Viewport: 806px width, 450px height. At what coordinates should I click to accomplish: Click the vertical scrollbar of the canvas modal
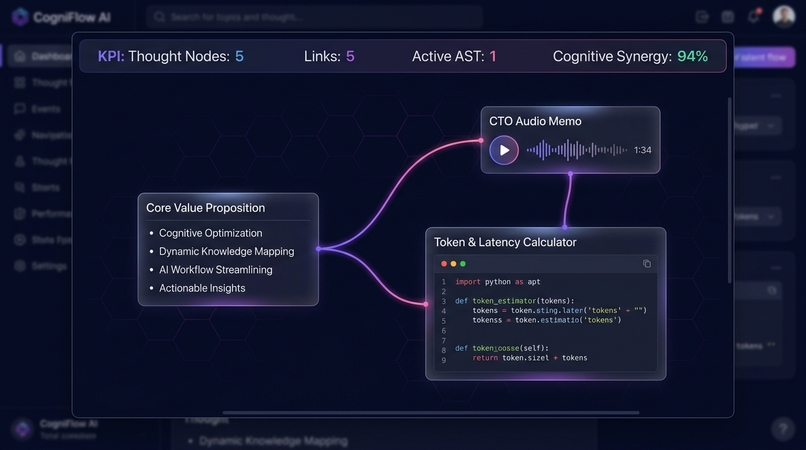tap(729, 190)
